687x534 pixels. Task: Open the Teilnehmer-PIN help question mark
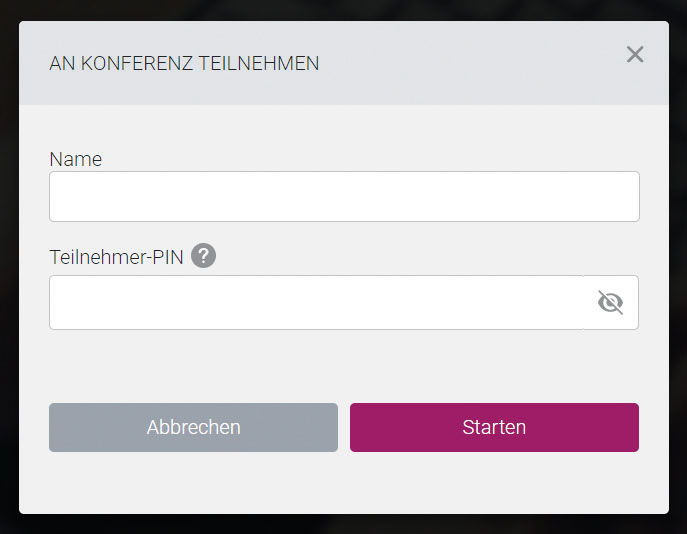point(203,255)
